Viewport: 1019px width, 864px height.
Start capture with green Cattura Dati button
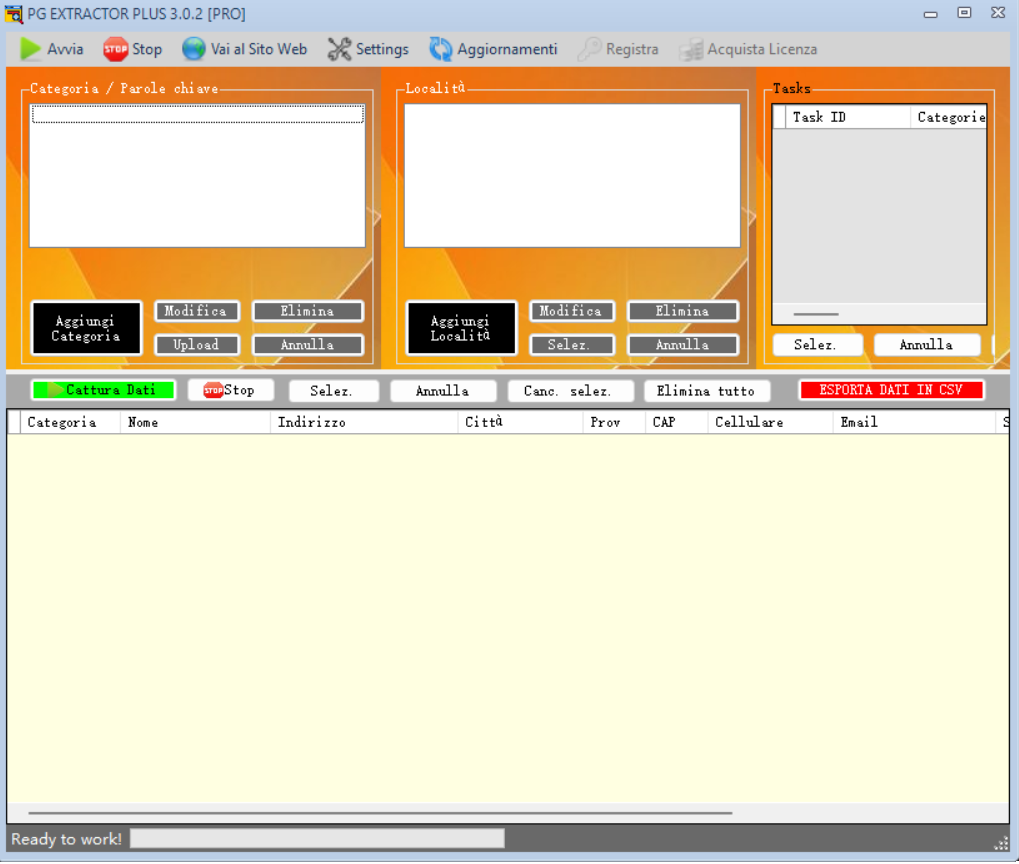pos(103,390)
